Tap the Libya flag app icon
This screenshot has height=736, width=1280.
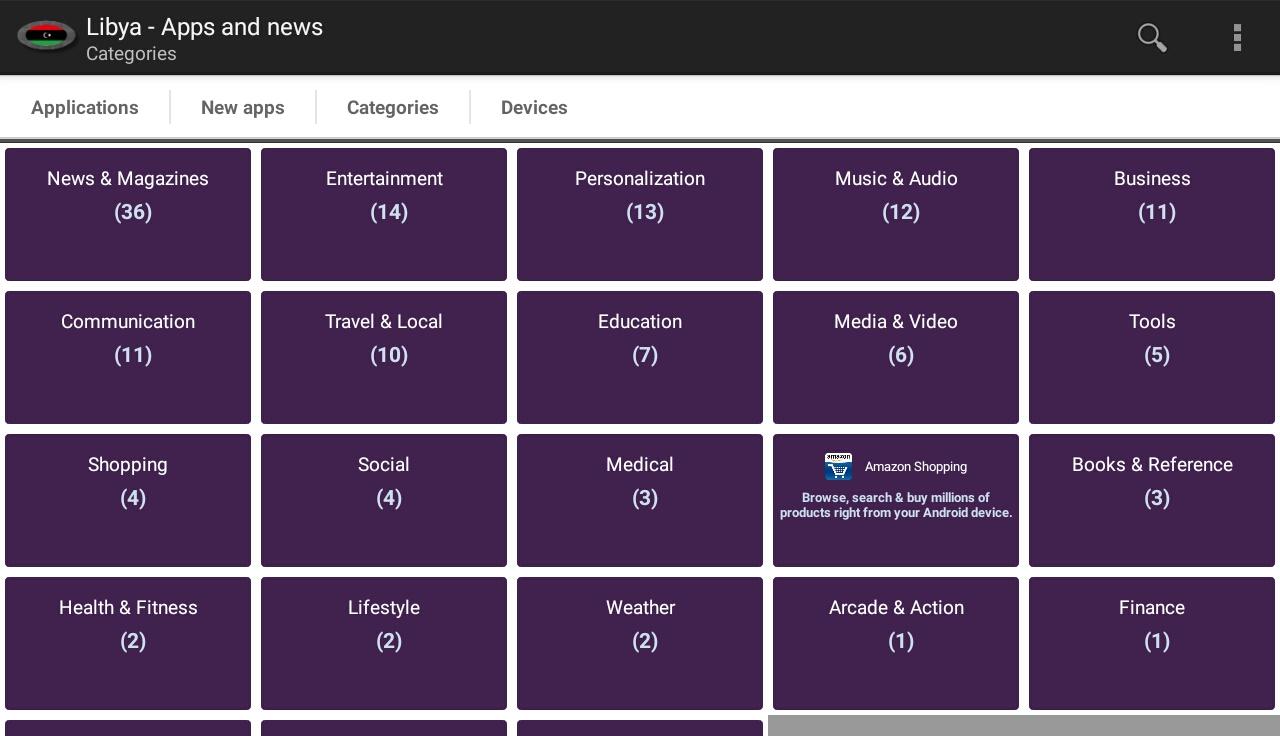click(x=46, y=37)
